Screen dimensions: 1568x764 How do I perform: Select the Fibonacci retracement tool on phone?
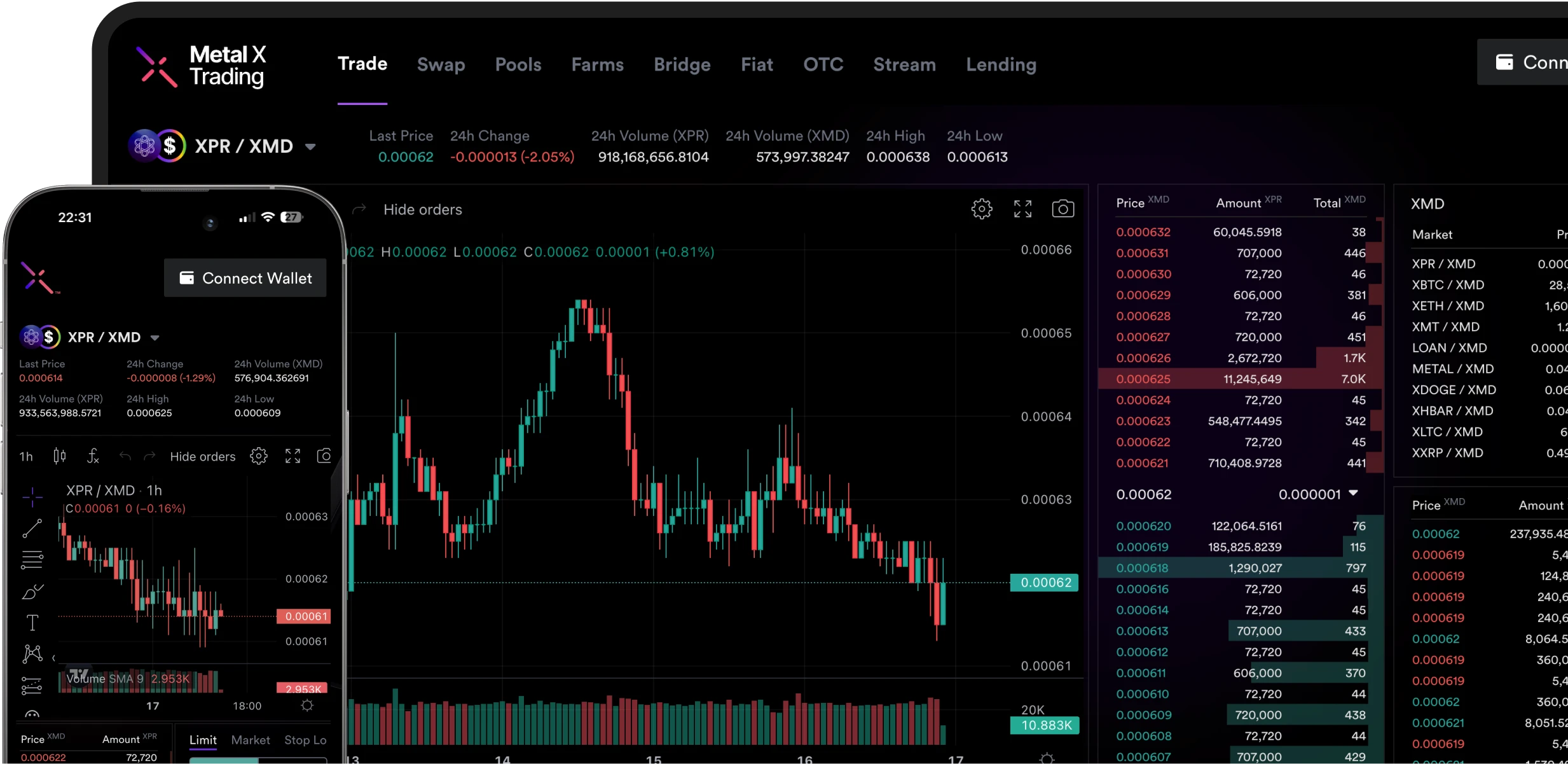(x=32, y=560)
